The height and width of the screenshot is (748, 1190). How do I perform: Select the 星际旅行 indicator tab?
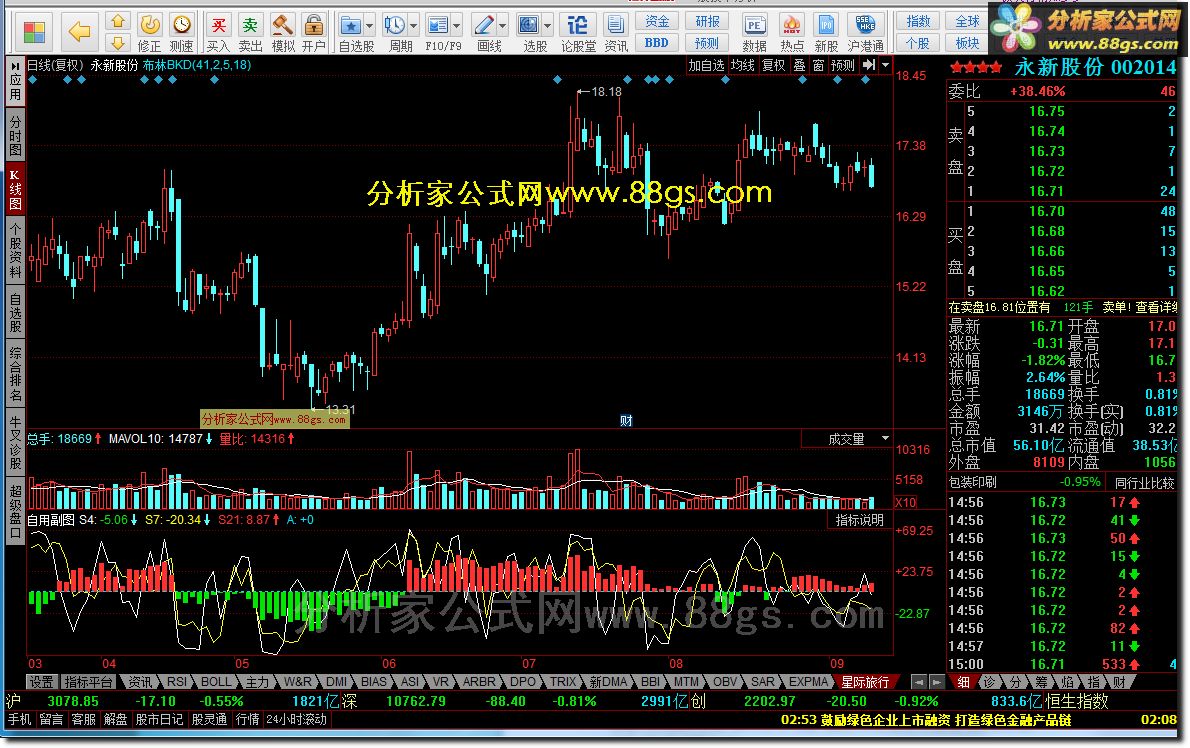click(x=865, y=682)
